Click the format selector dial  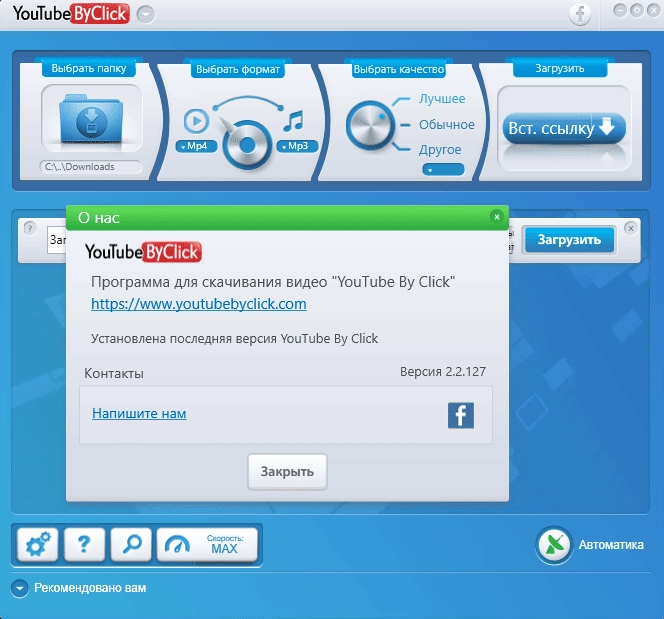click(247, 145)
